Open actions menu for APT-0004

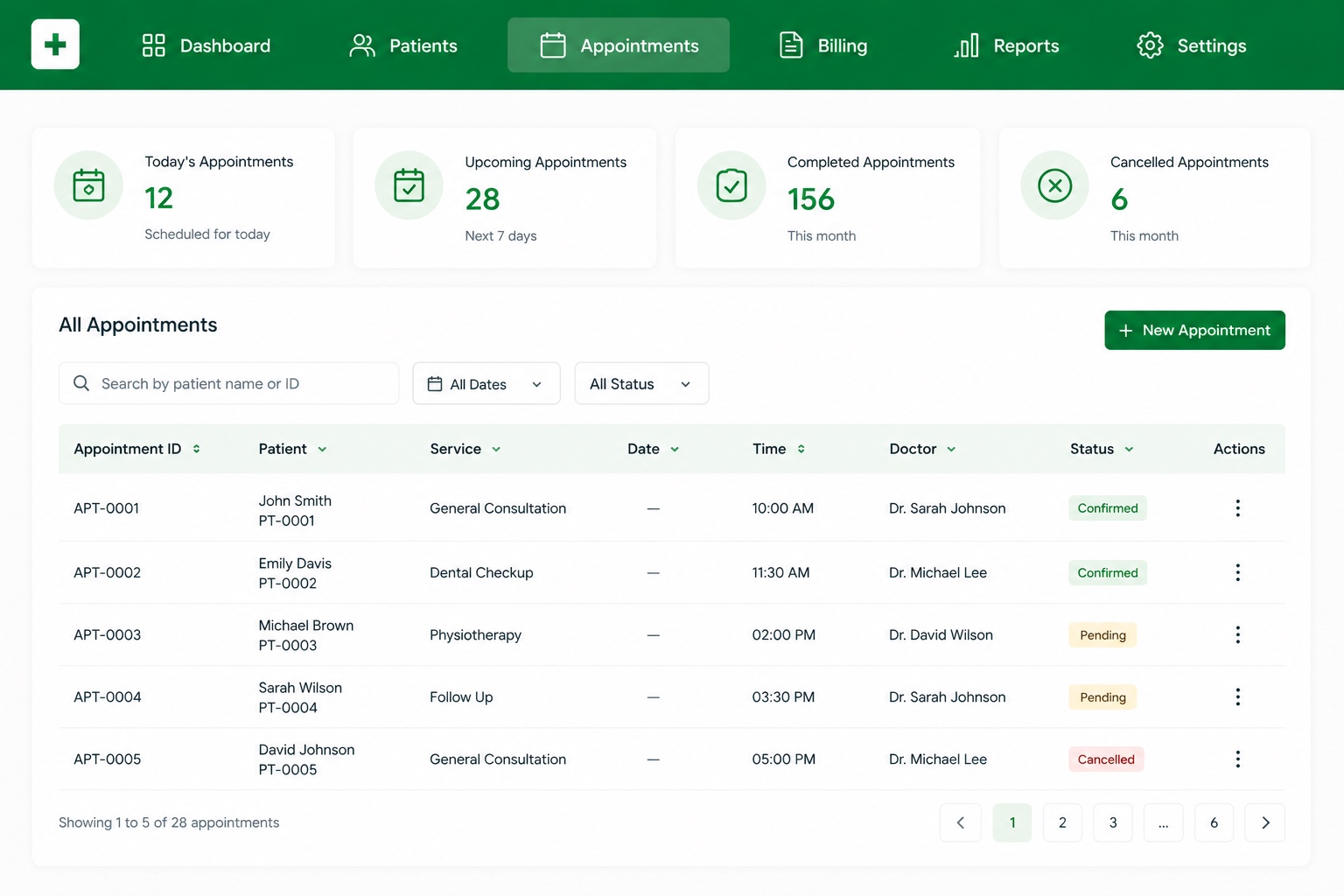pos(1237,696)
